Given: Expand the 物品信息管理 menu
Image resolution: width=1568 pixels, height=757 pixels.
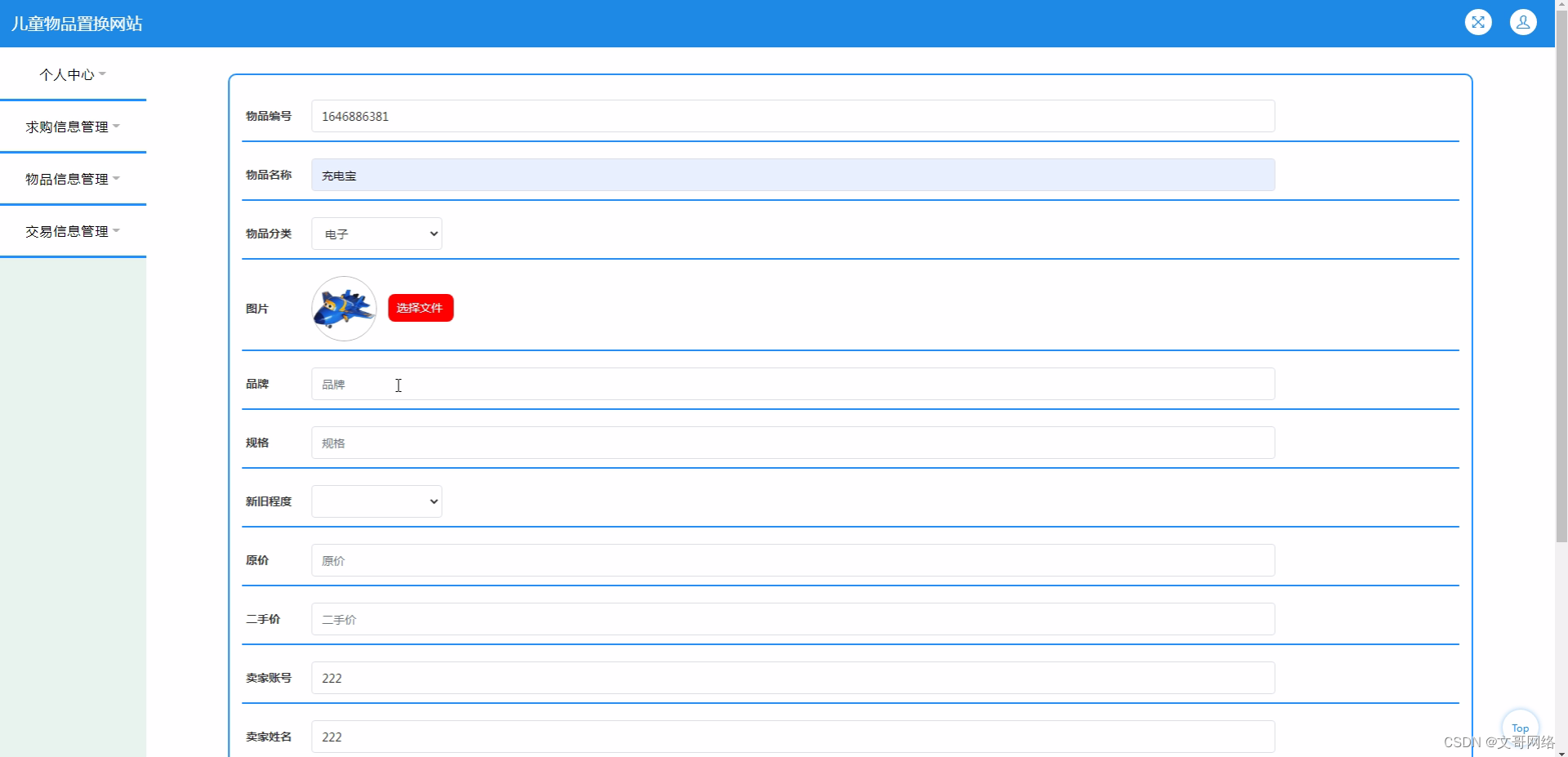Looking at the screenshot, I should pyautogui.click(x=73, y=179).
